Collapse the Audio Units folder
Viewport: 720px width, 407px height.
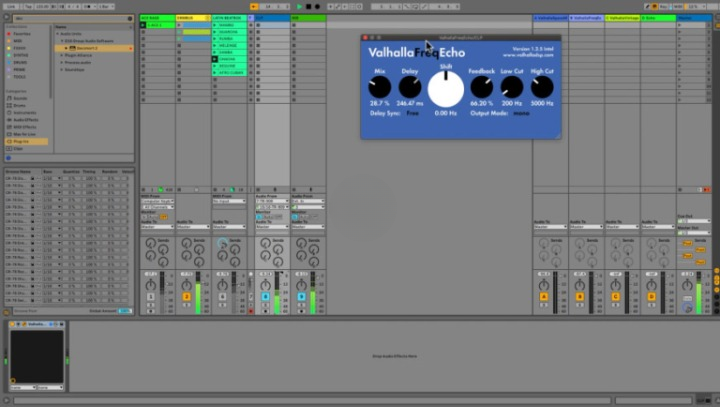point(58,34)
